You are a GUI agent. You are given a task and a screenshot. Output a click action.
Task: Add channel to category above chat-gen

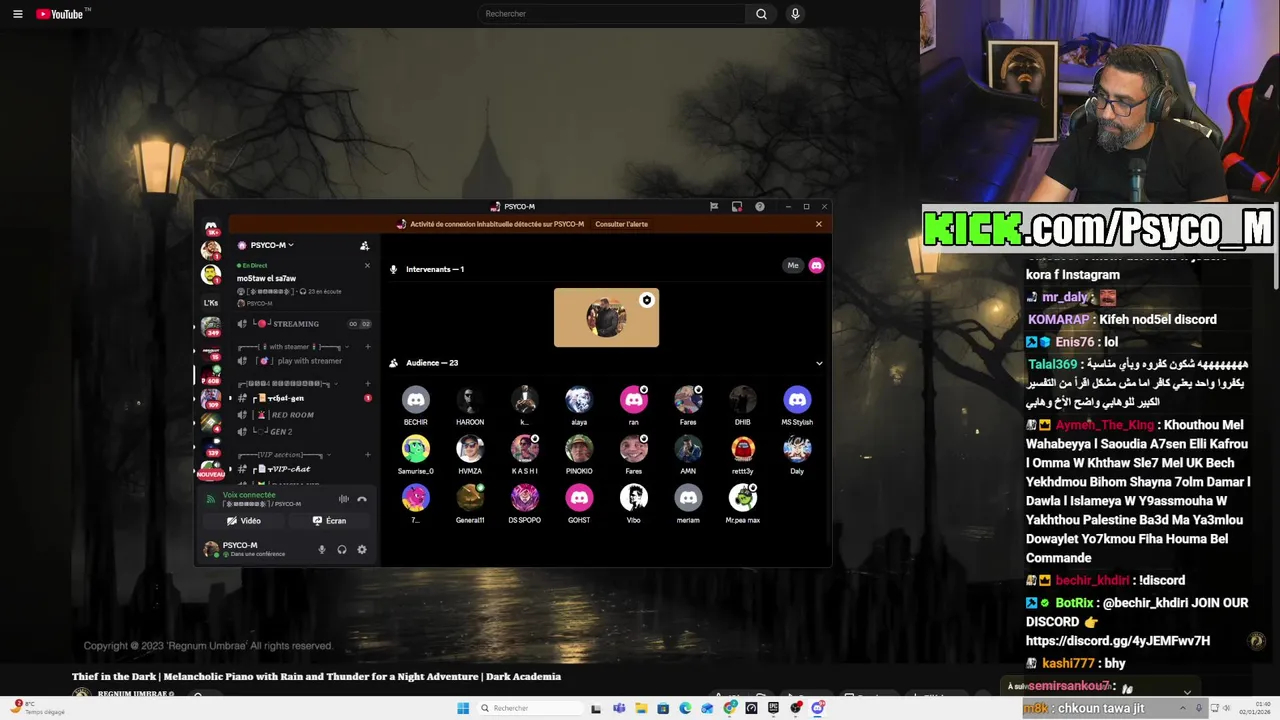coord(367,383)
